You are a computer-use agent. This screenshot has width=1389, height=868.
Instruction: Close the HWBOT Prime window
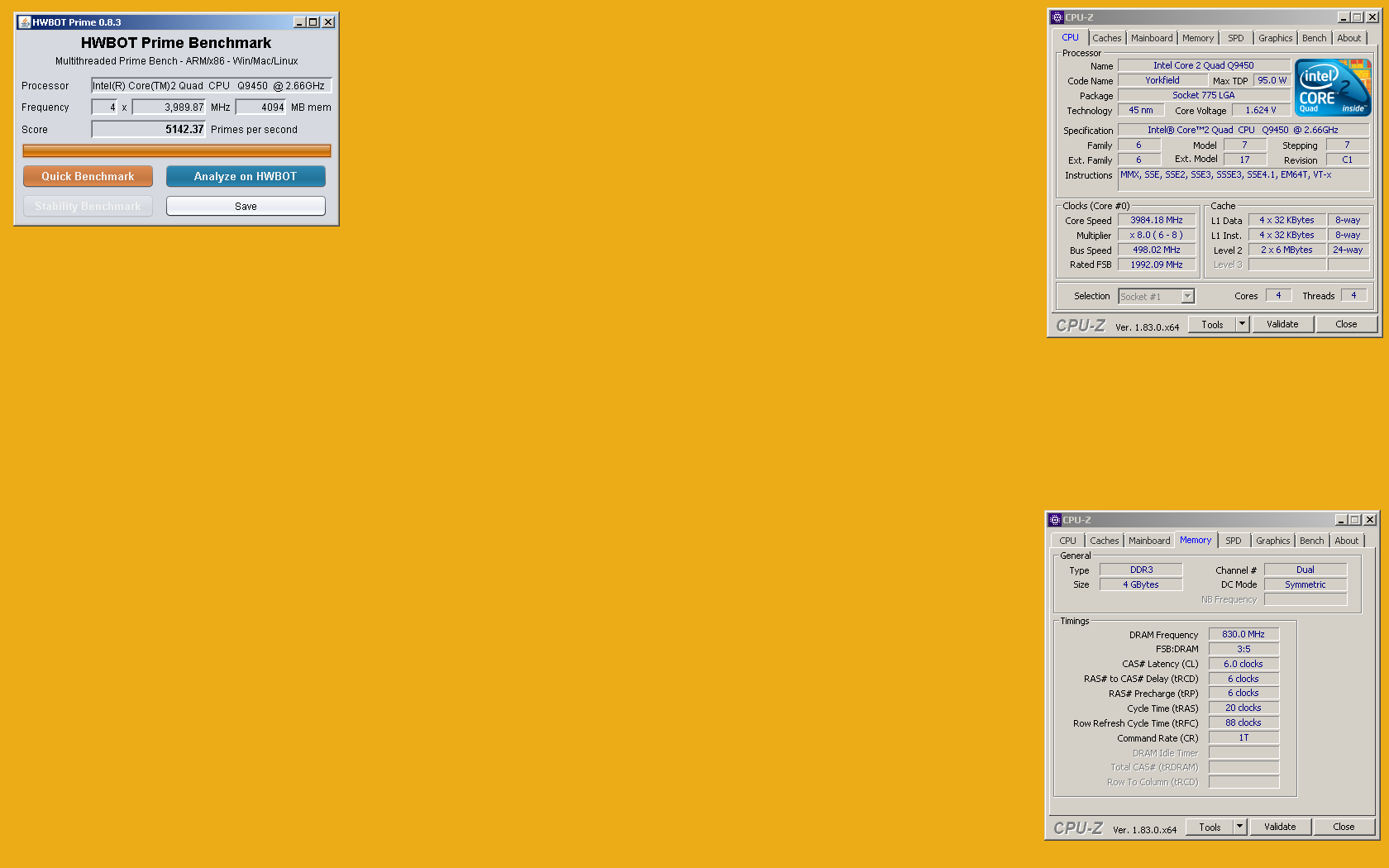point(328,22)
